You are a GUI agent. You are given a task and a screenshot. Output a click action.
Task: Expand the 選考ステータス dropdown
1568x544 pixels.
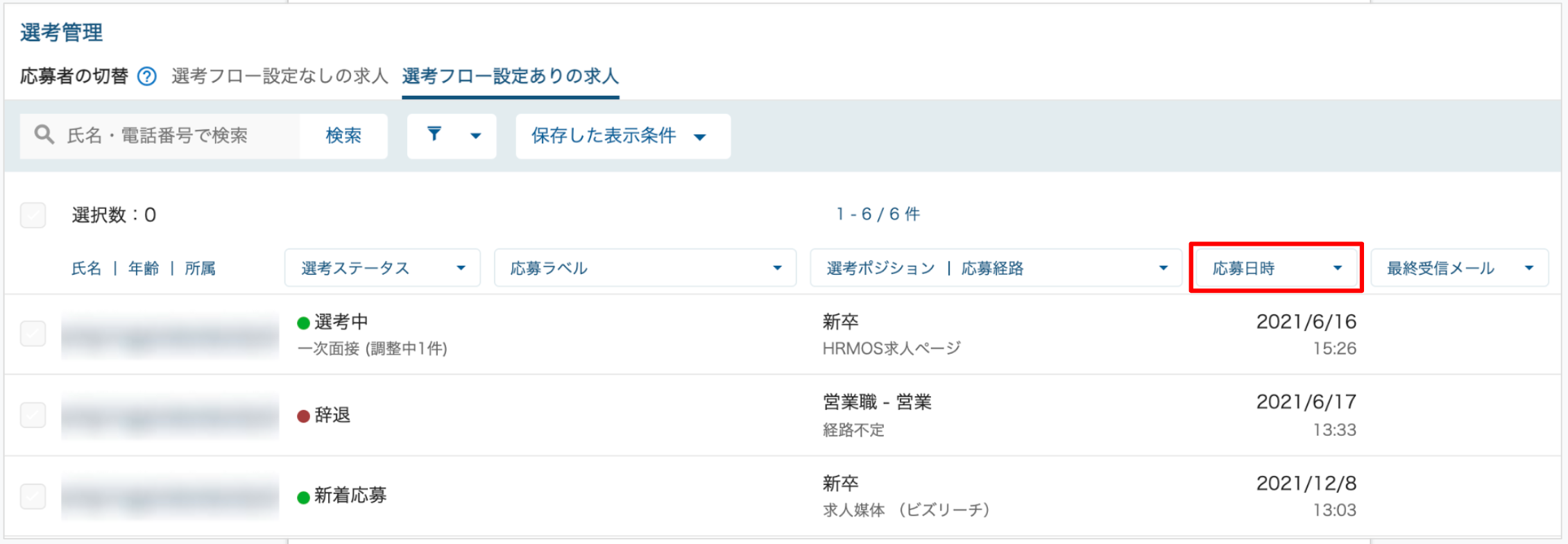click(x=382, y=268)
